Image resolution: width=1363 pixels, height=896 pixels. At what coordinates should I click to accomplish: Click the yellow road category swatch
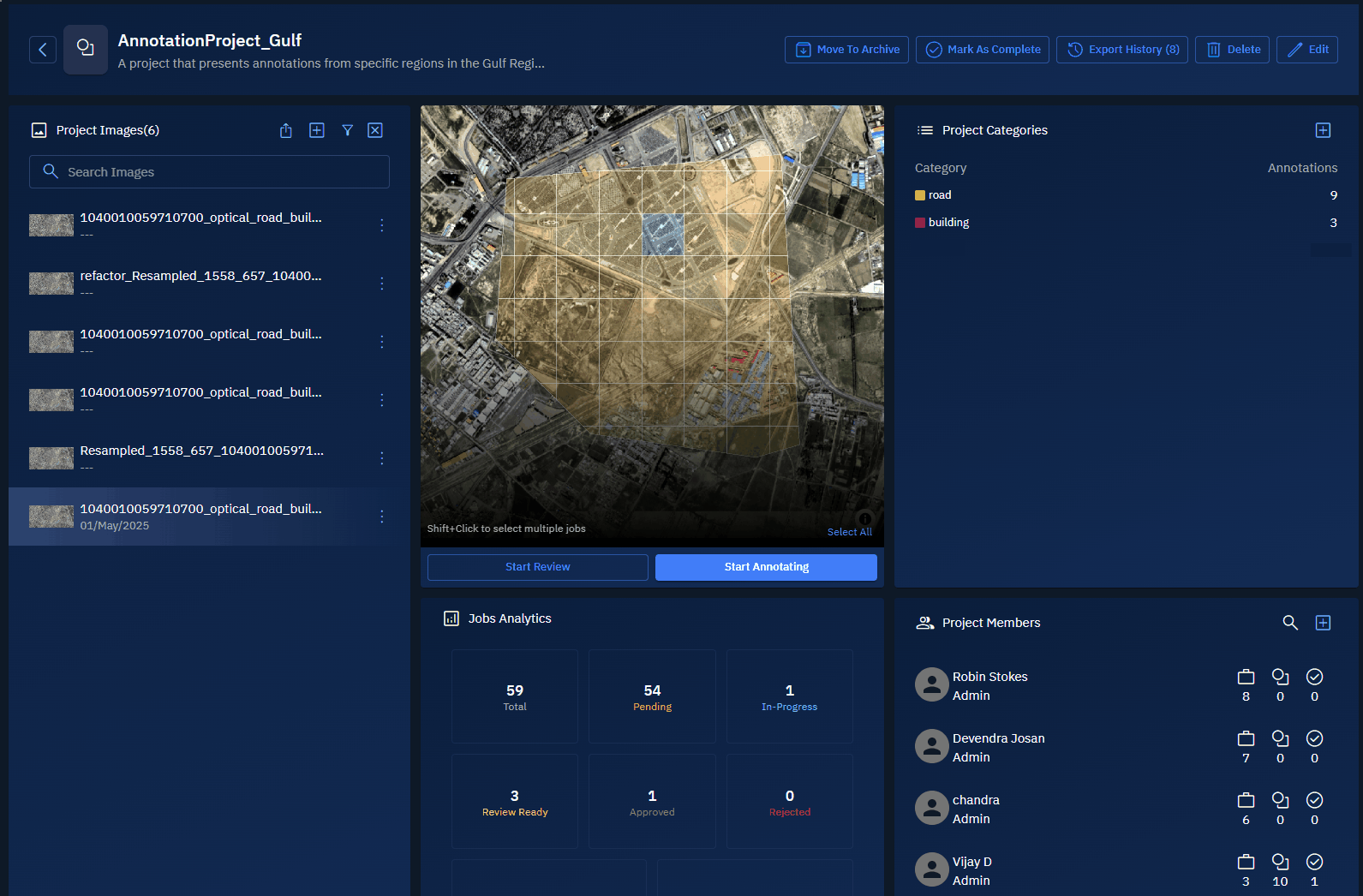920,195
